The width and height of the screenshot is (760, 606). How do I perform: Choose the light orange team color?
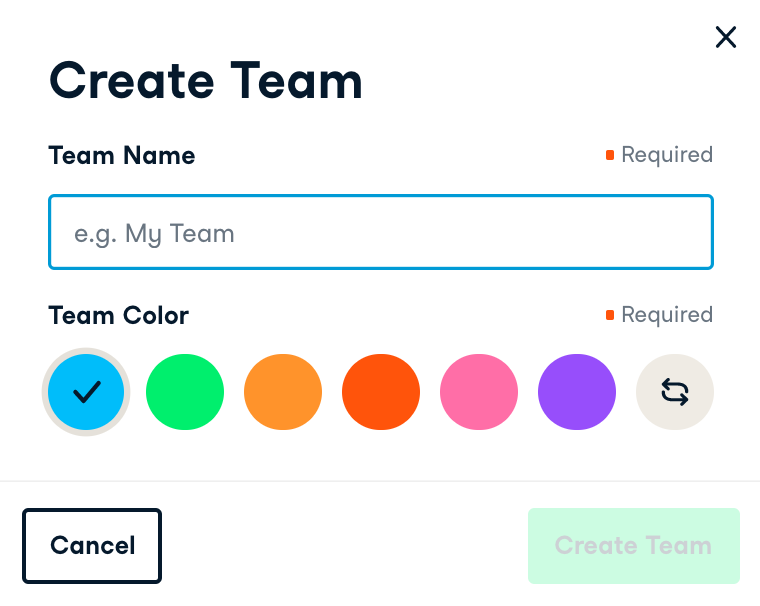[282, 393]
